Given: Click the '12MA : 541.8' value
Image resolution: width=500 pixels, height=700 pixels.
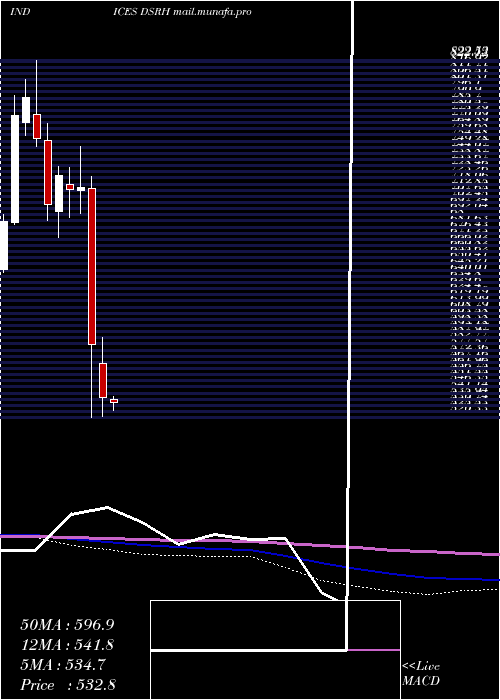Looking at the screenshot, I should click(x=67, y=645).
